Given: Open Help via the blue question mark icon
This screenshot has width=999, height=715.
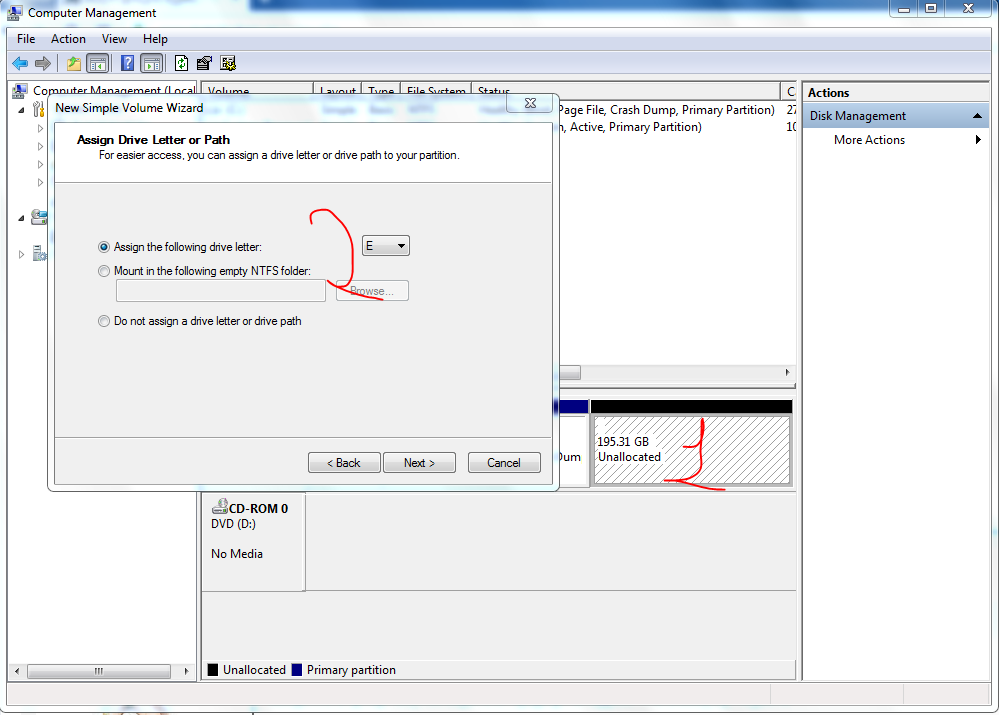Looking at the screenshot, I should pyautogui.click(x=127, y=63).
